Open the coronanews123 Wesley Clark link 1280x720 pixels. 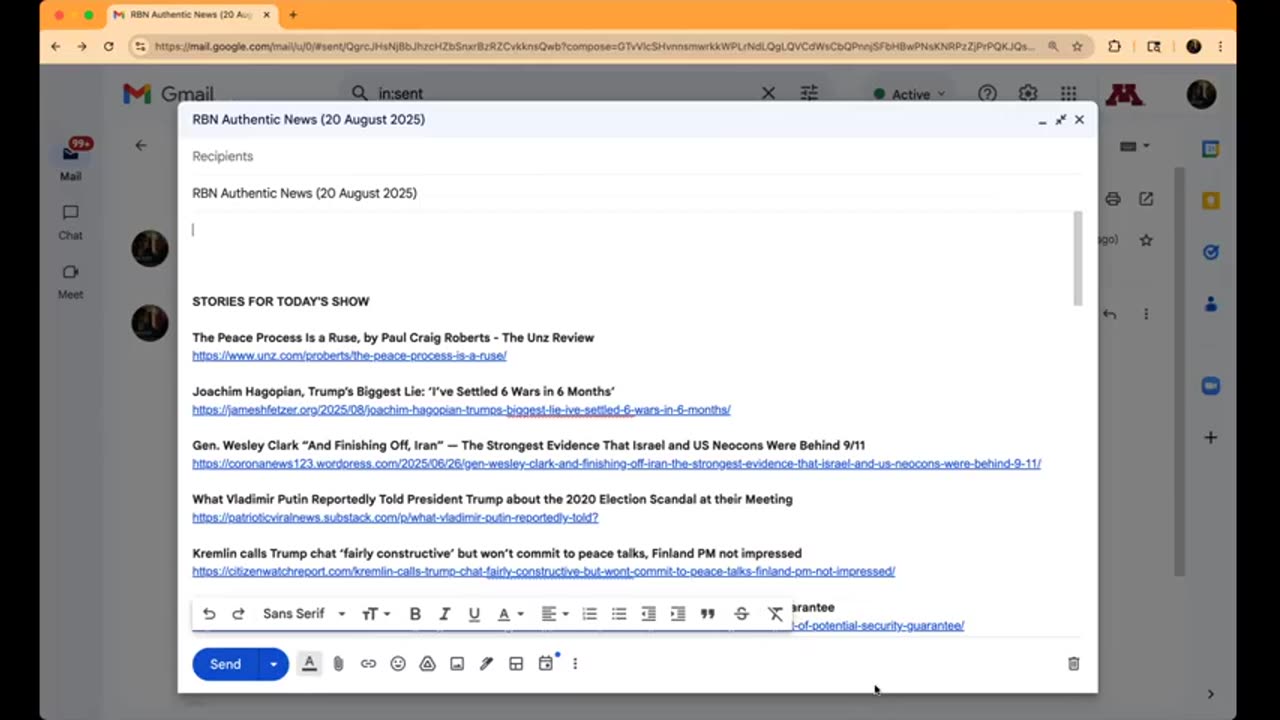616,464
